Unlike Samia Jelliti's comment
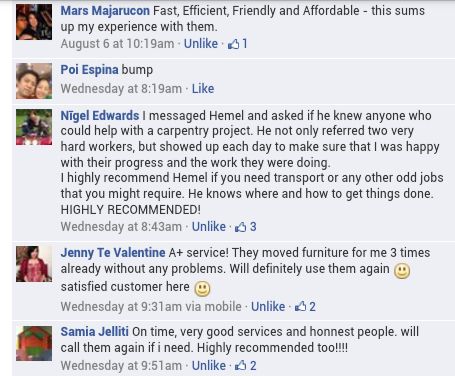This screenshot has width=455, height=376. 209,366
